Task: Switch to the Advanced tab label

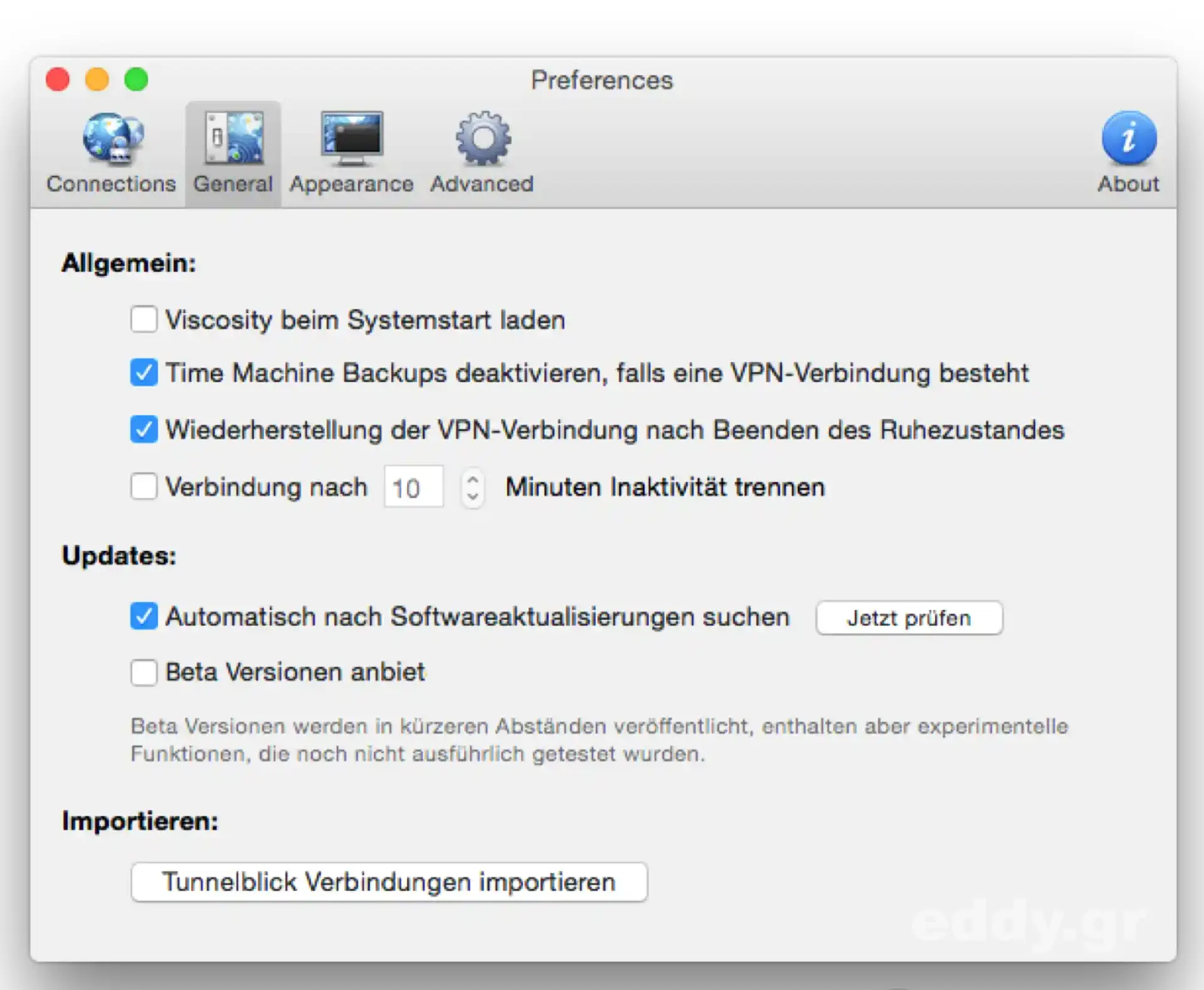Action: (x=482, y=184)
